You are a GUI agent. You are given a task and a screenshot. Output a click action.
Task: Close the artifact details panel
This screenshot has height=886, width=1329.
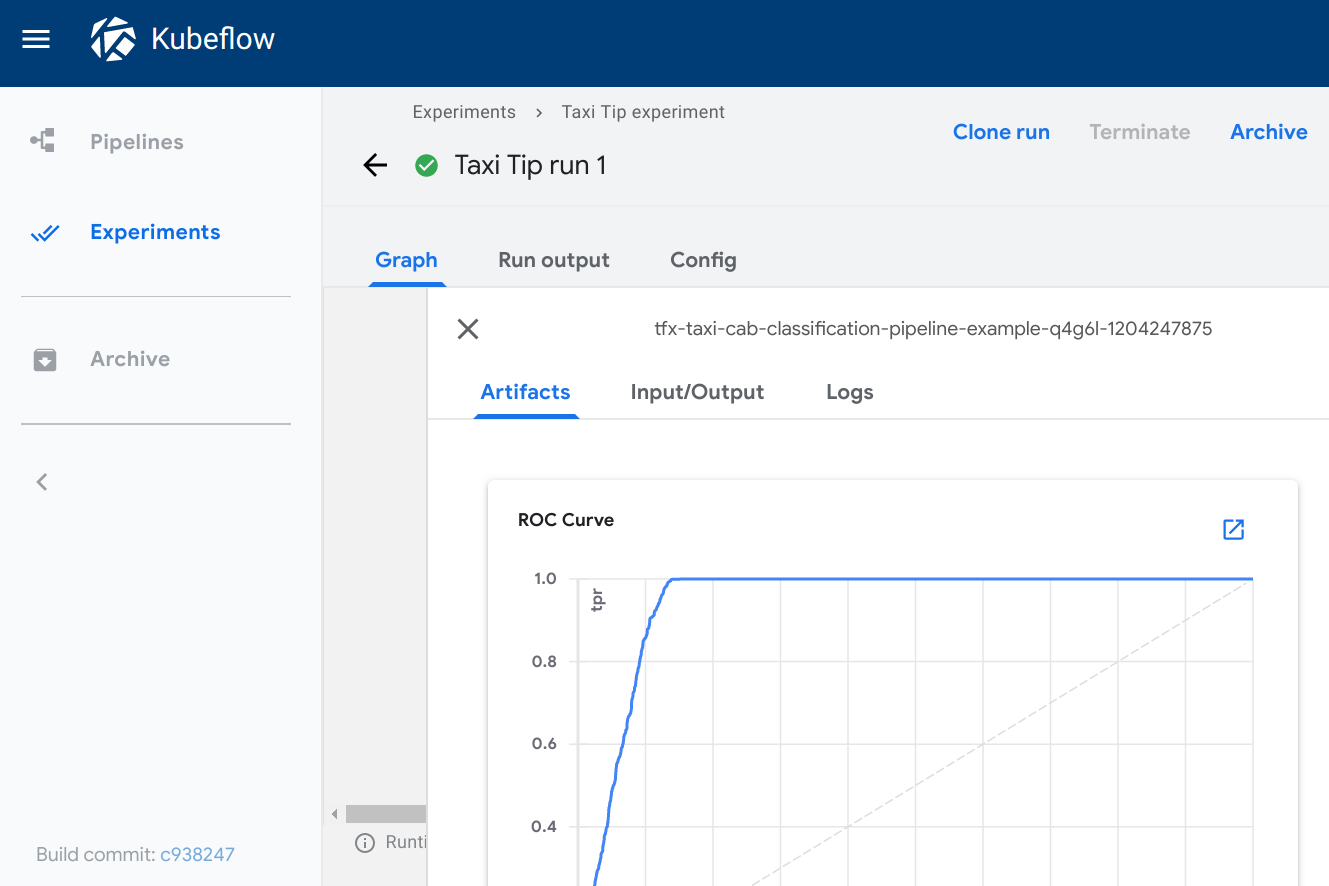tap(467, 329)
